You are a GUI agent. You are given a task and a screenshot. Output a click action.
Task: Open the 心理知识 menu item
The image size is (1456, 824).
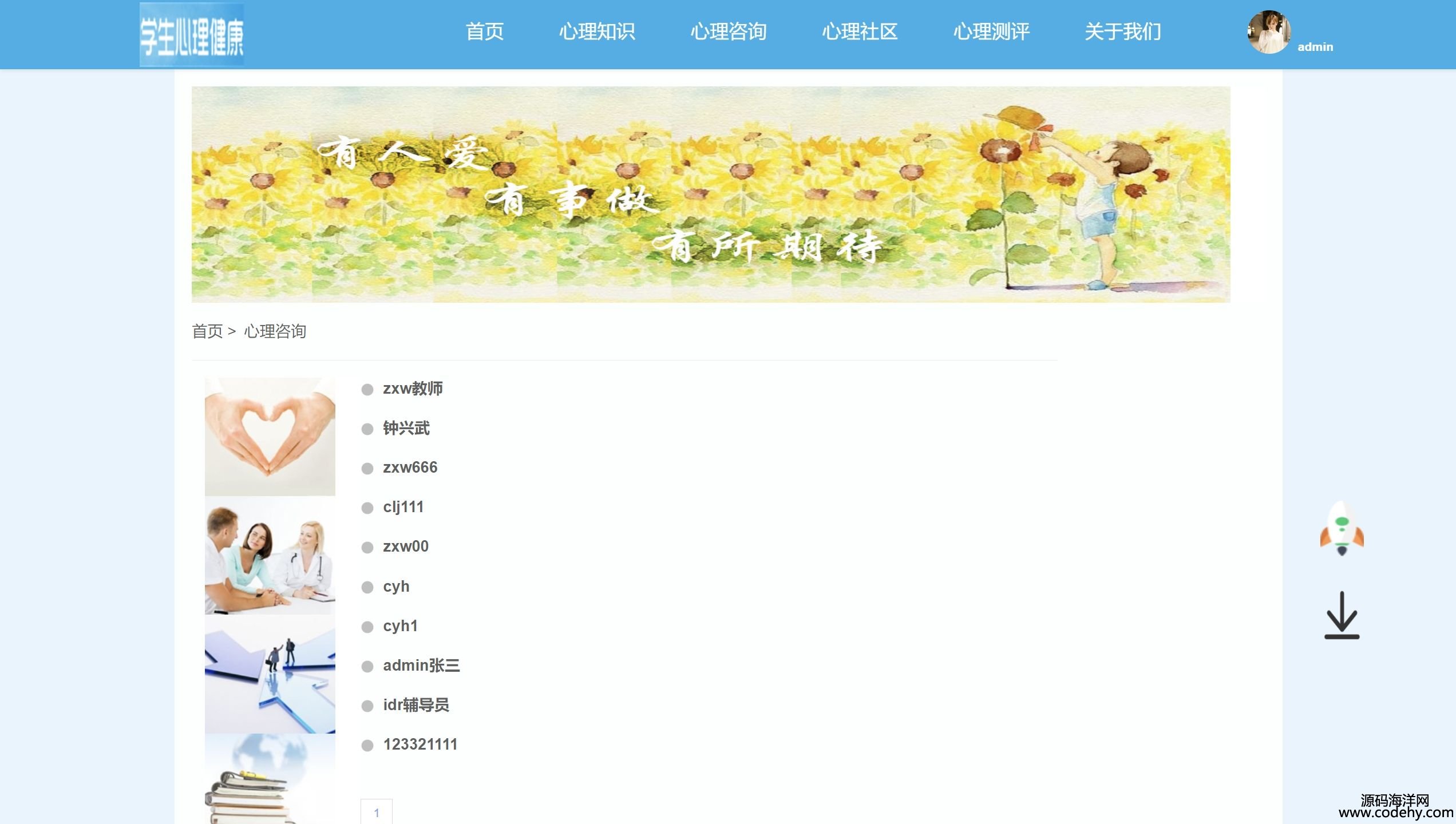(597, 31)
